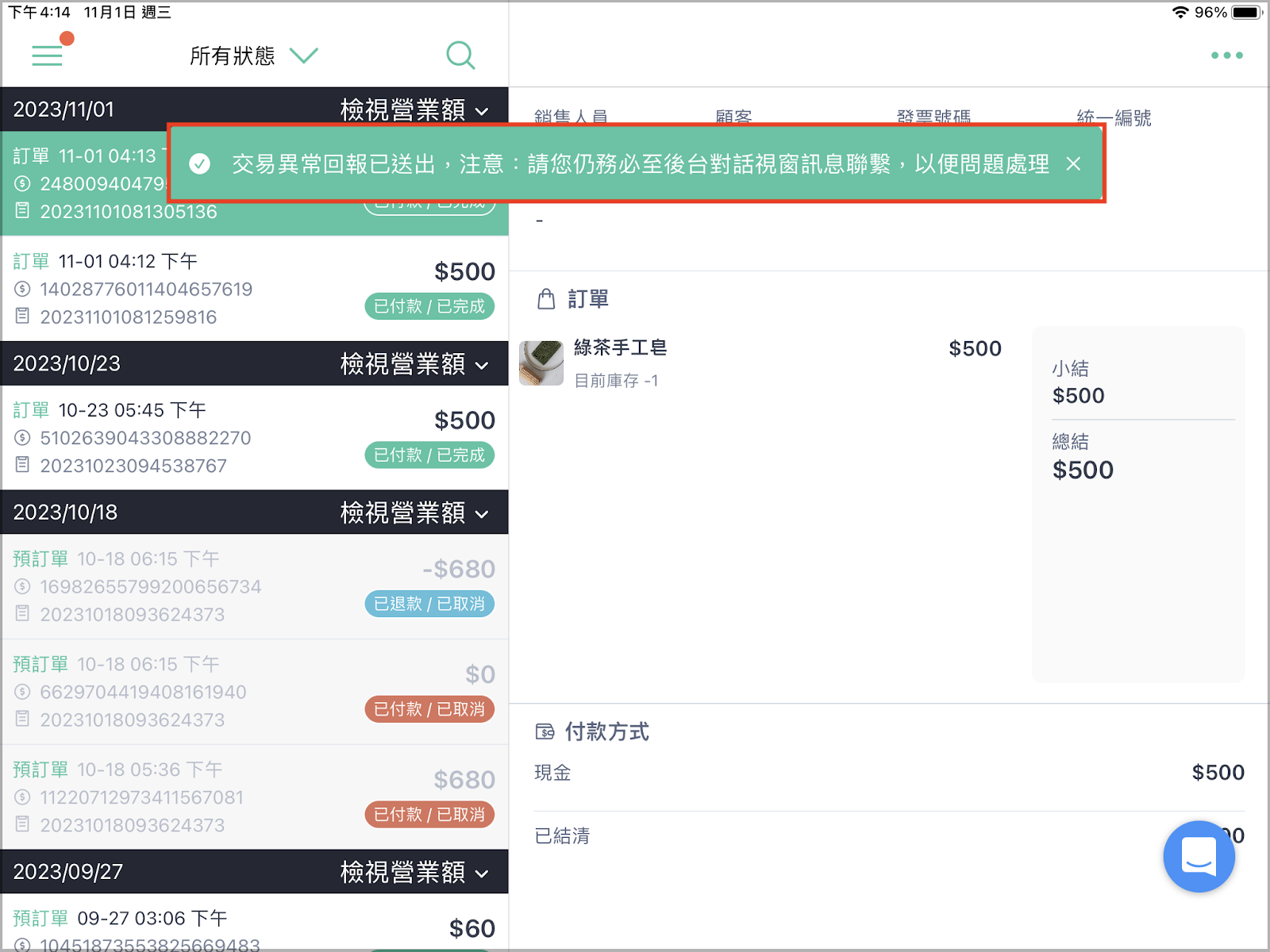Open the blue chat support bubble
The height and width of the screenshot is (952, 1270).
1199,856
